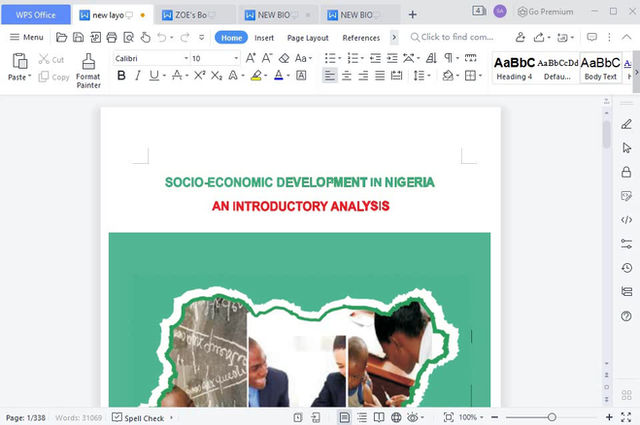Toggle italic text formatting

pos(138,76)
